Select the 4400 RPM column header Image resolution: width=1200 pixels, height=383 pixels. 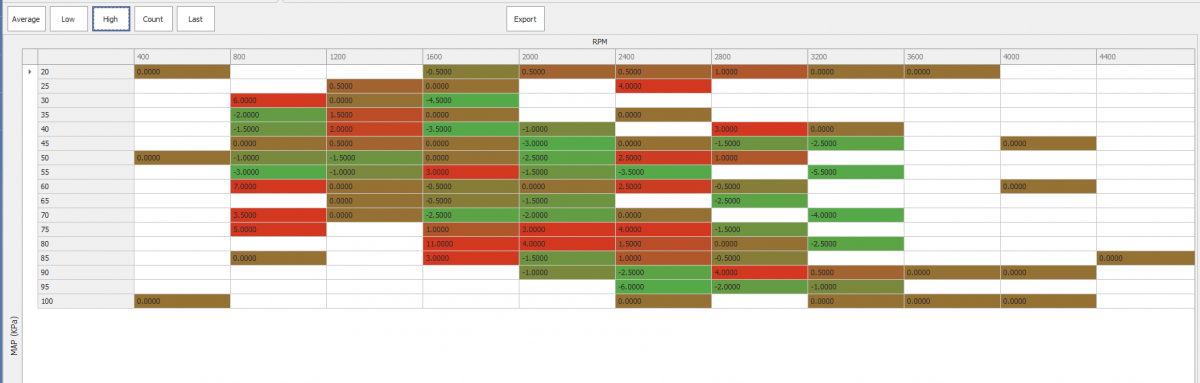pos(1147,57)
